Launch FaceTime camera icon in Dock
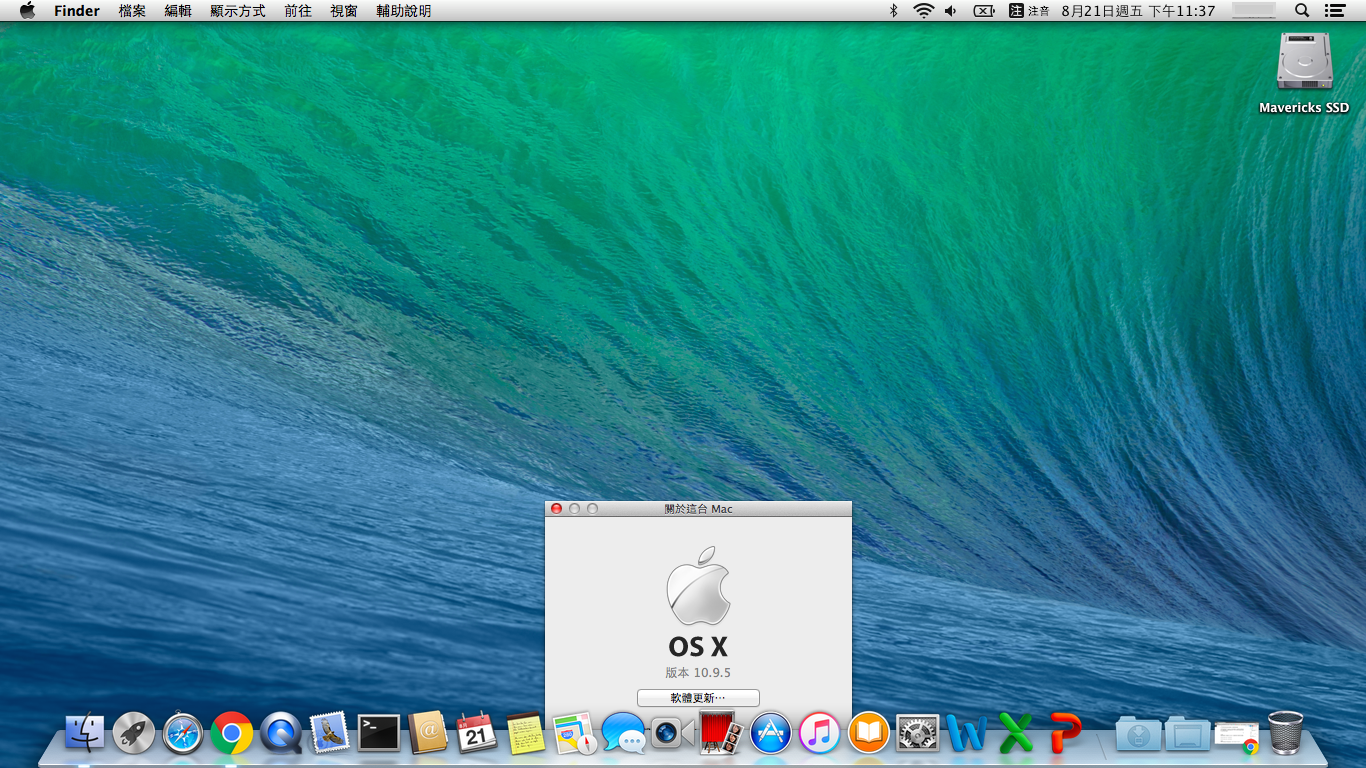 (673, 733)
